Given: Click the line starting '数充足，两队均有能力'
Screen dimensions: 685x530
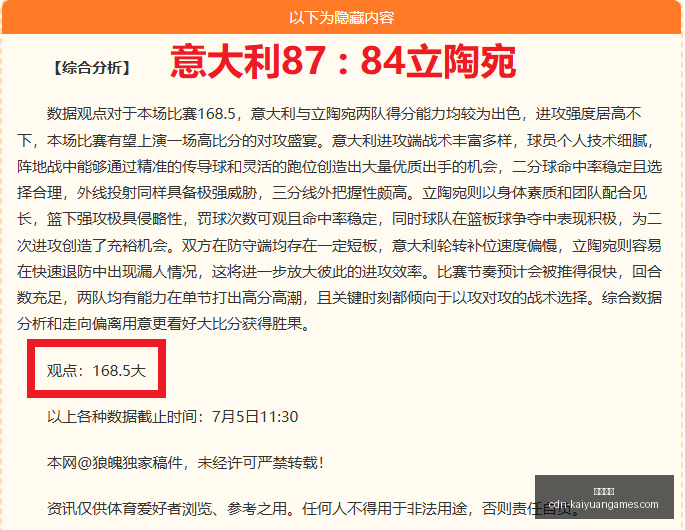Looking at the screenshot, I should pos(339,298).
